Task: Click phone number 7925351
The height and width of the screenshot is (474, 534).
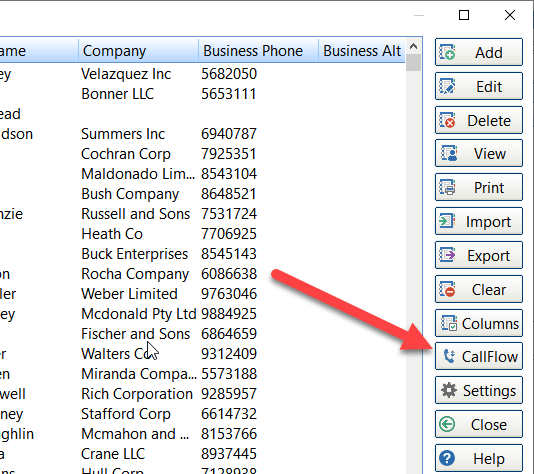Action: point(229,154)
